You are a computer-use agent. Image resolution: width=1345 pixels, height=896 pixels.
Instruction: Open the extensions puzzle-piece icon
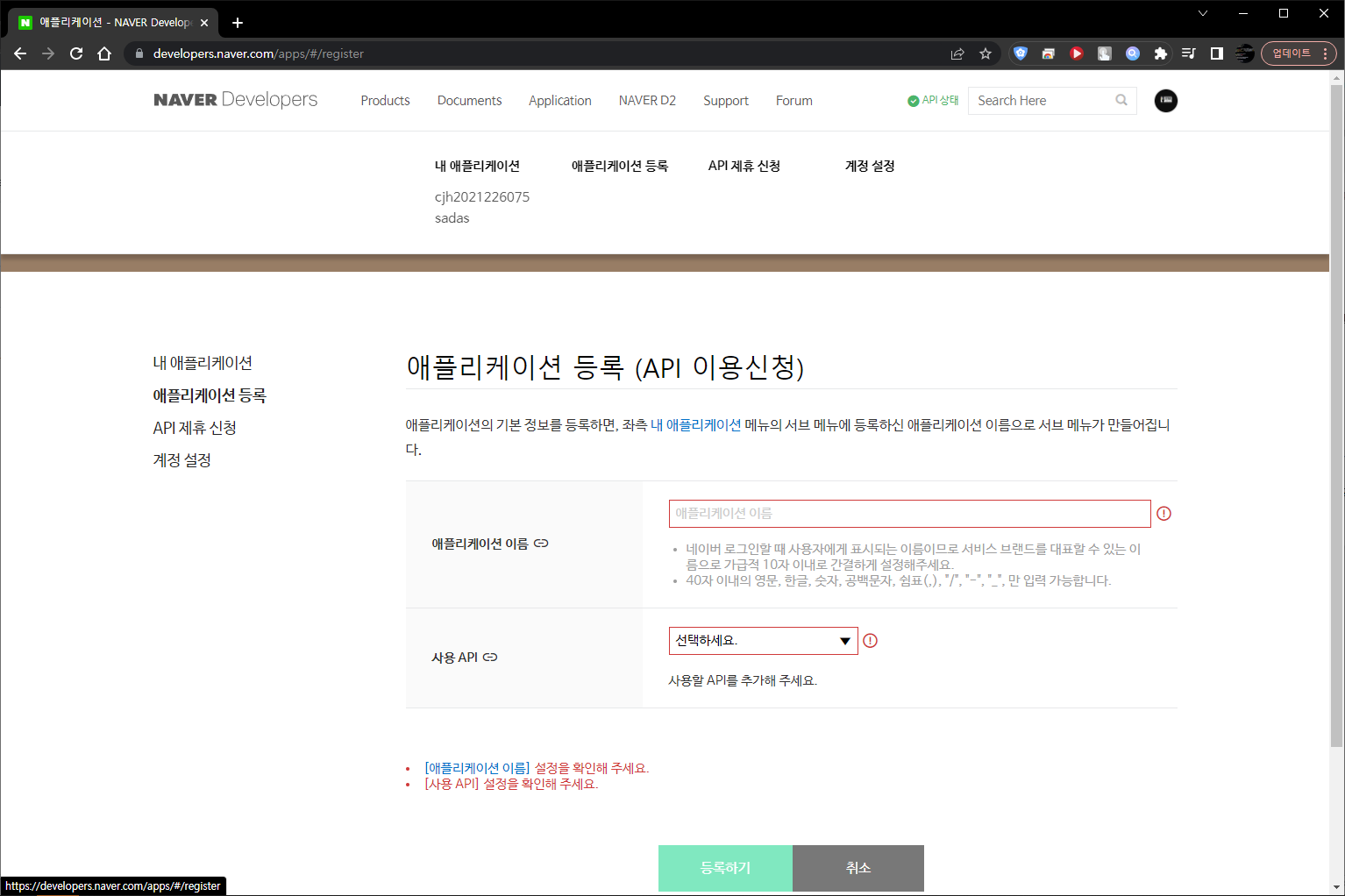pyautogui.click(x=1161, y=53)
